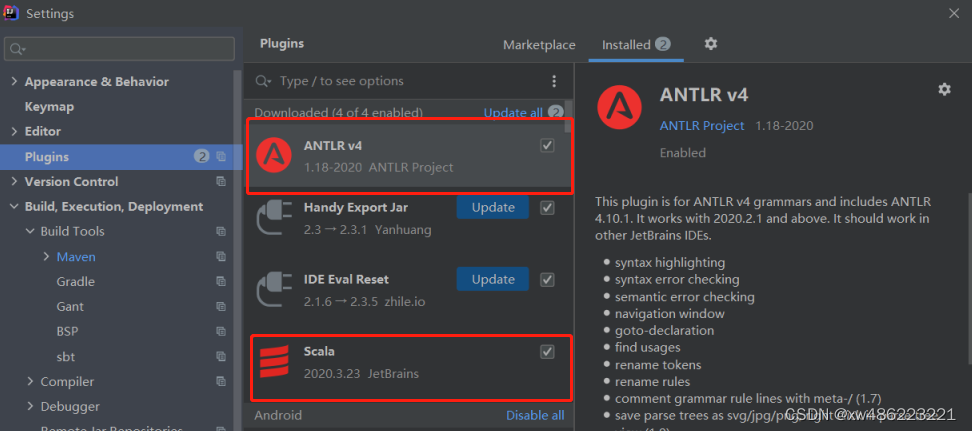Disable the ANTLR v4 plugin checkbox

(x=547, y=146)
